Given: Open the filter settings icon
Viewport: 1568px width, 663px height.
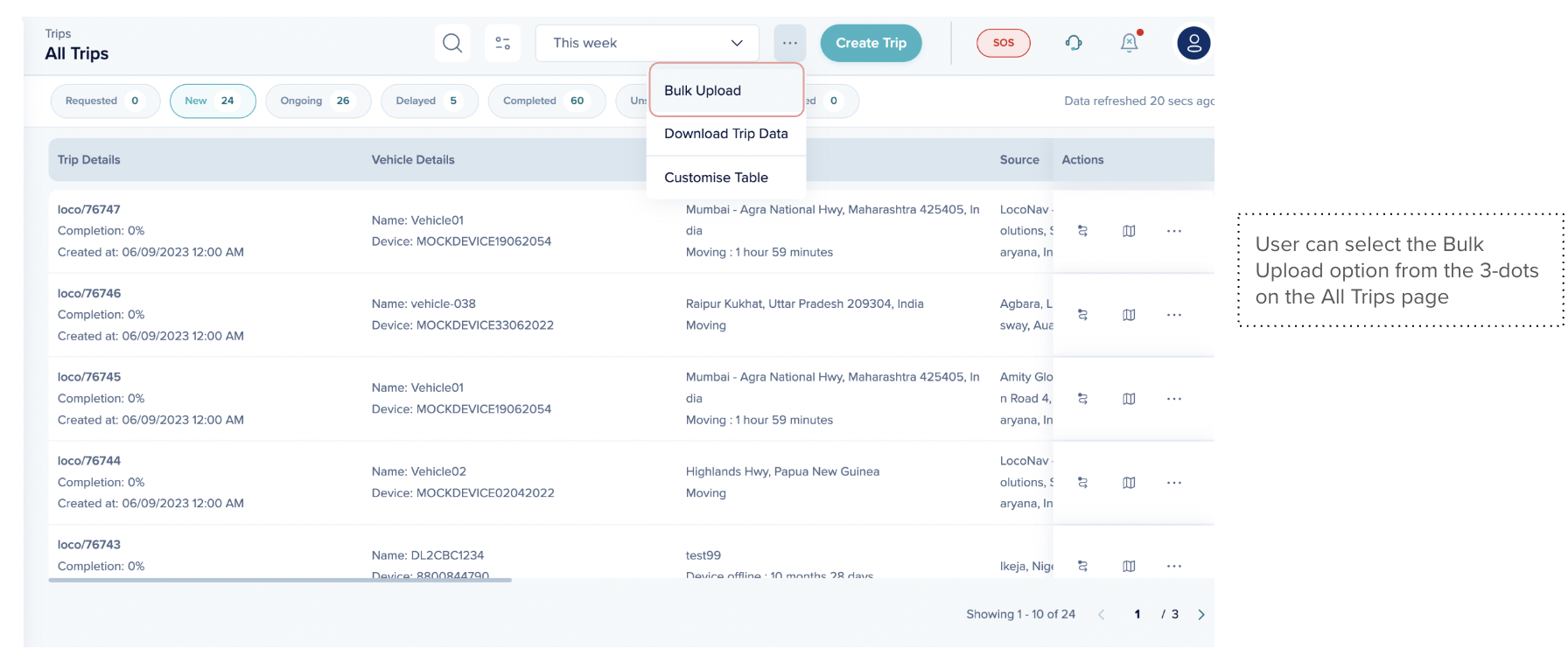Looking at the screenshot, I should [x=502, y=43].
